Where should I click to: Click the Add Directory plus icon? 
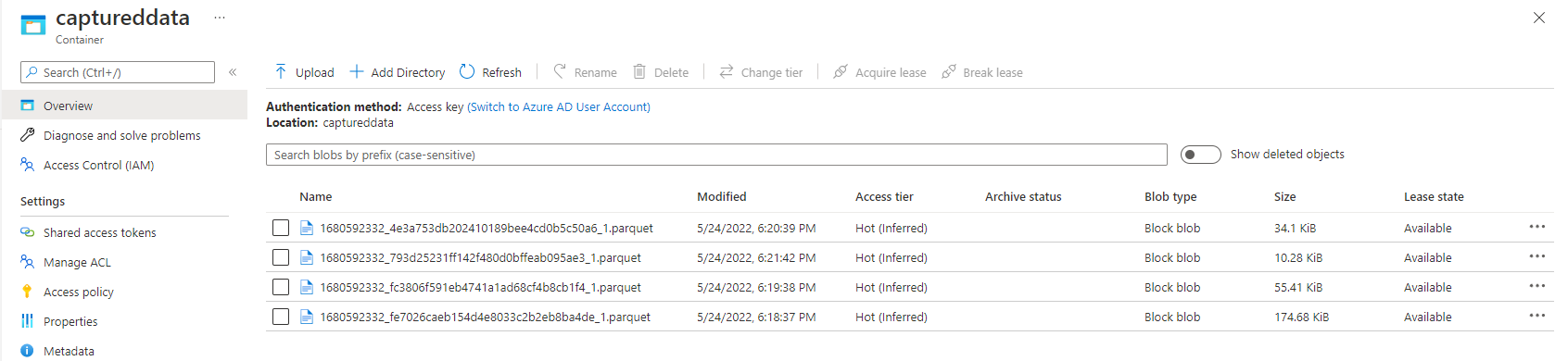[x=356, y=71]
